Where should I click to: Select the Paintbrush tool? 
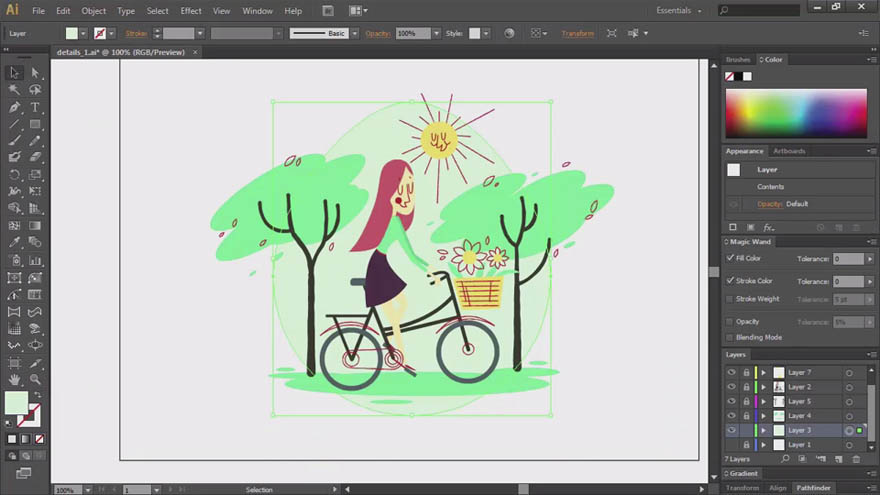tap(14, 141)
